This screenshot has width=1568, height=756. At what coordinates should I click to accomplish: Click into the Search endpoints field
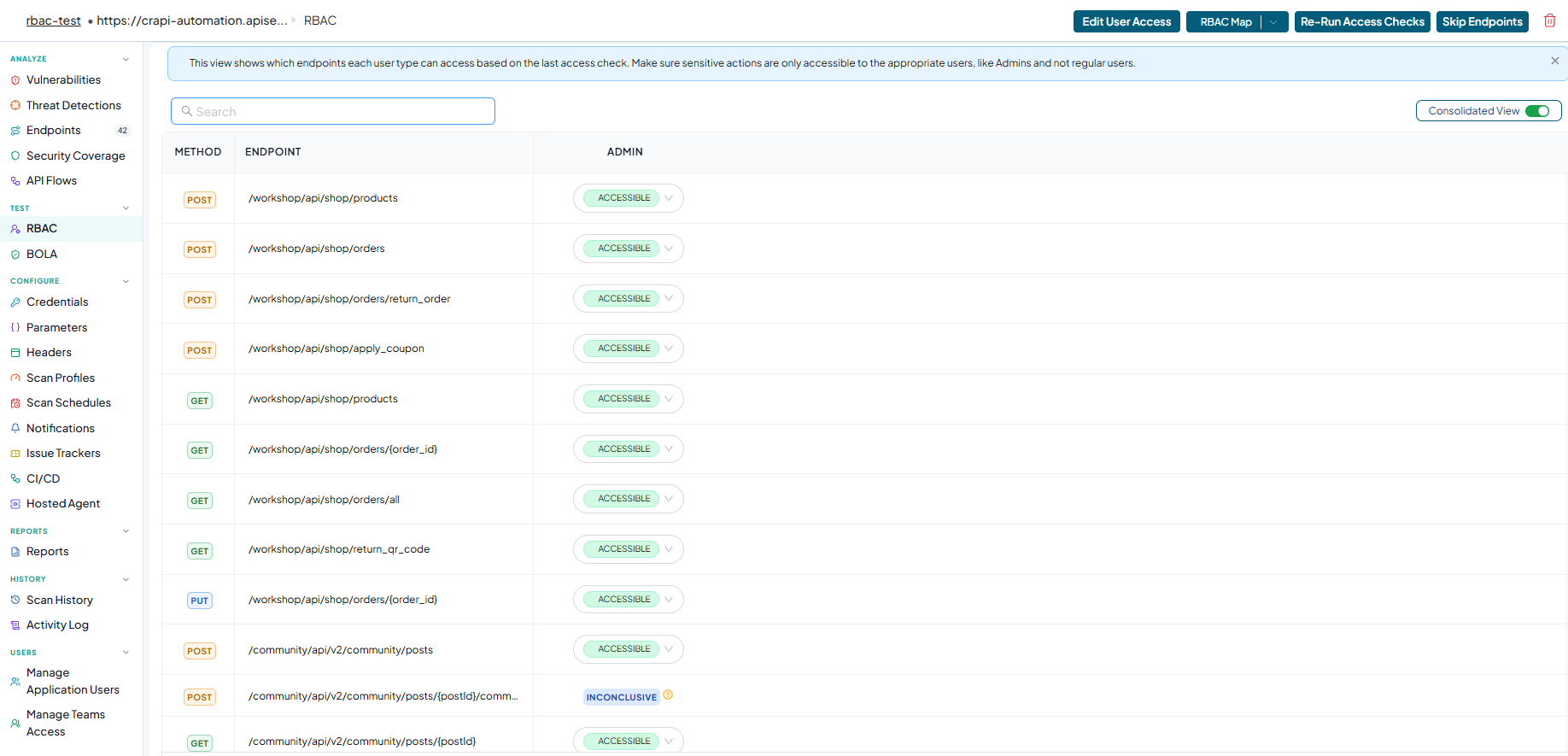pos(333,111)
